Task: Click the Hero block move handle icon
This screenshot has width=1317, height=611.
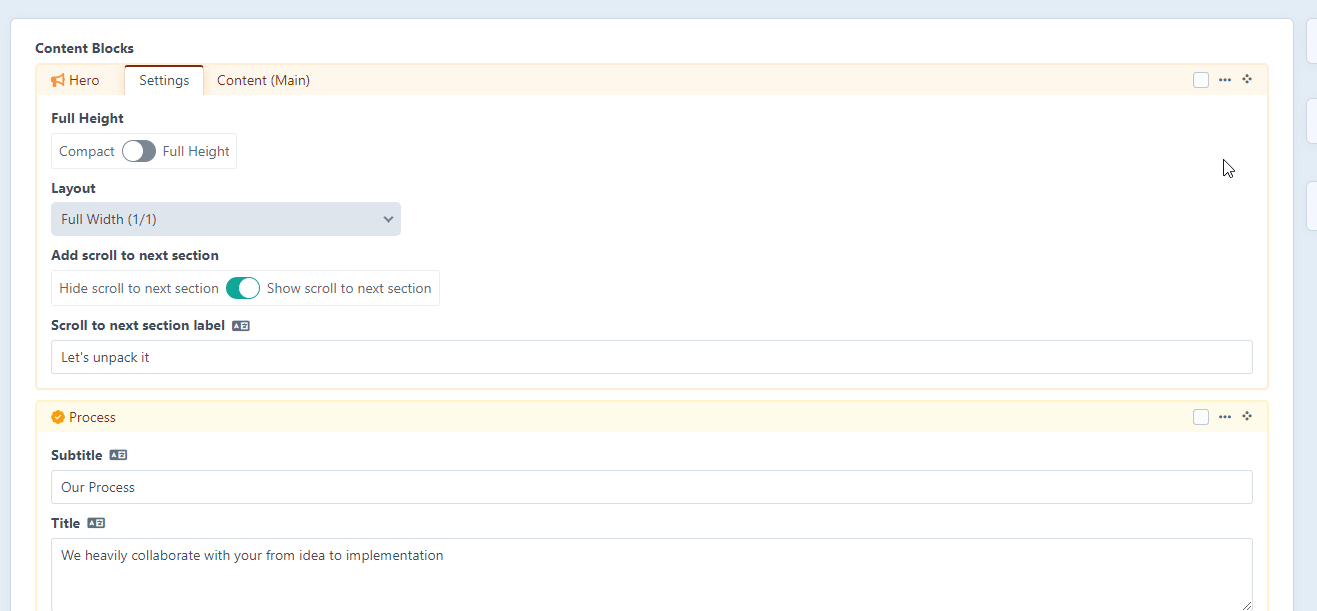Action: (x=1246, y=79)
